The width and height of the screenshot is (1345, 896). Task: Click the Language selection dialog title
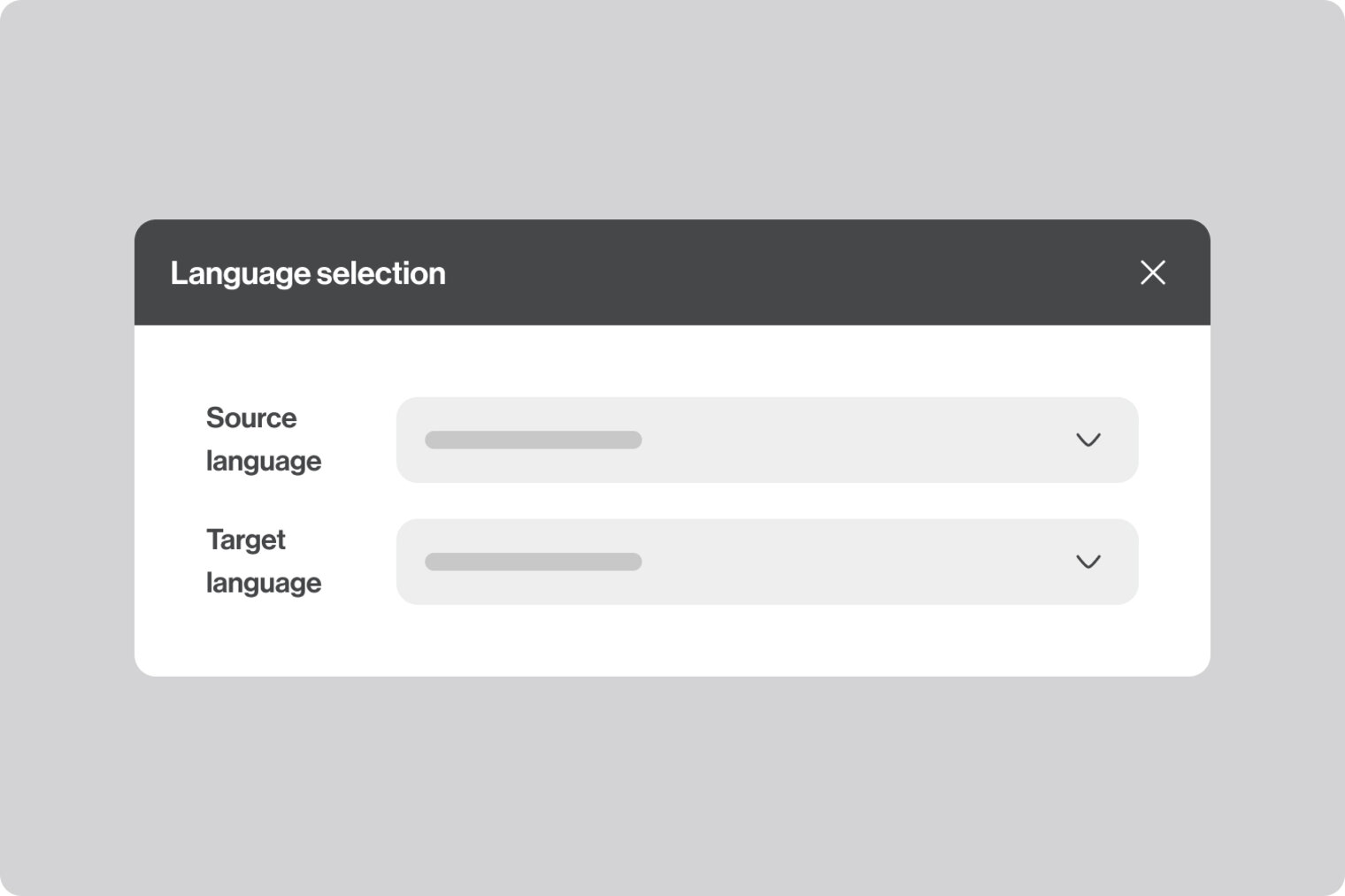[x=308, y=273]
